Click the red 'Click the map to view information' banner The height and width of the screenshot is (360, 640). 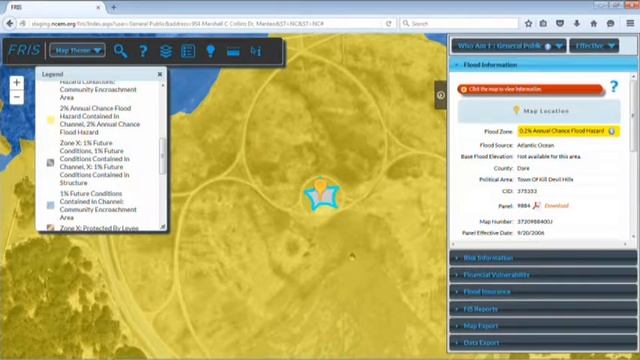(530, 89)
